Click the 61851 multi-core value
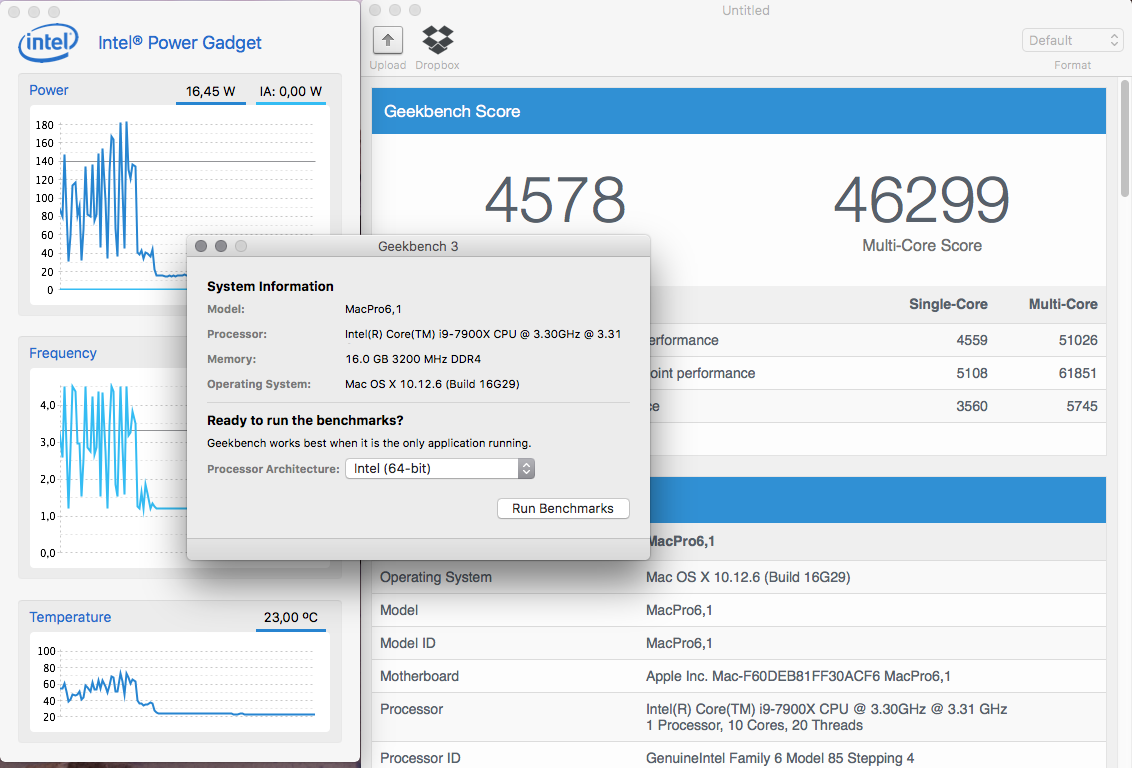1132x768 pixels. pos(1078,373)
